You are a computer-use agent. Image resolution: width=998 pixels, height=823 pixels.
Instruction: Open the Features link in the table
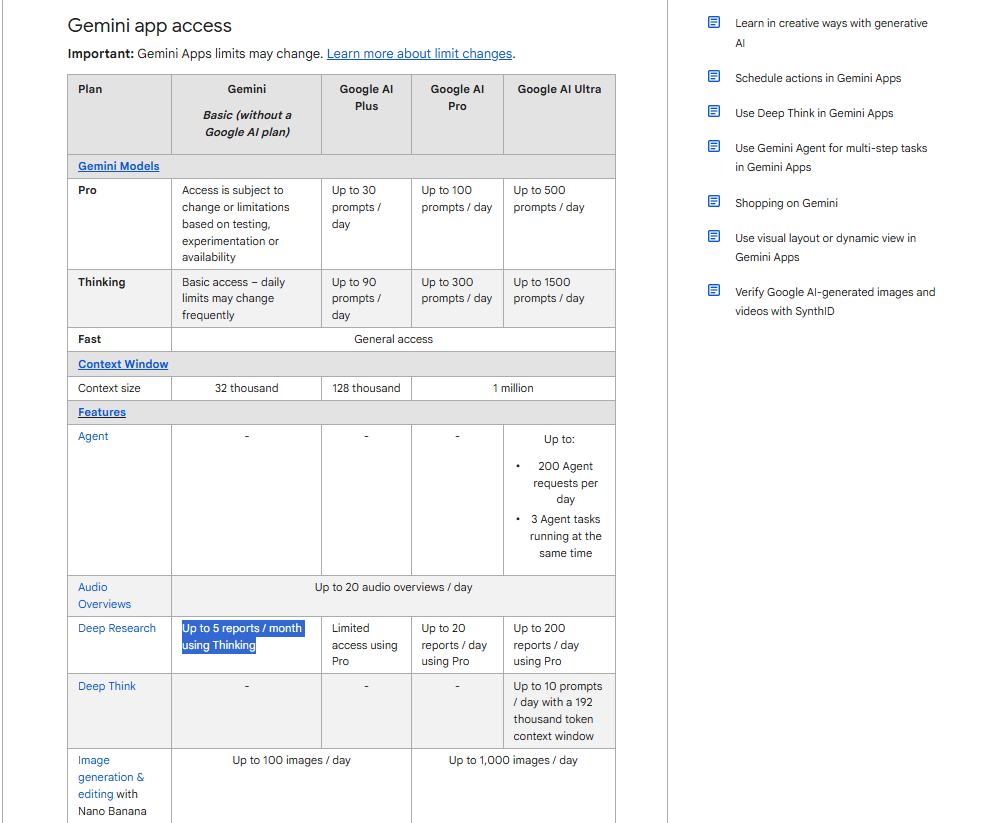point(101,412)
